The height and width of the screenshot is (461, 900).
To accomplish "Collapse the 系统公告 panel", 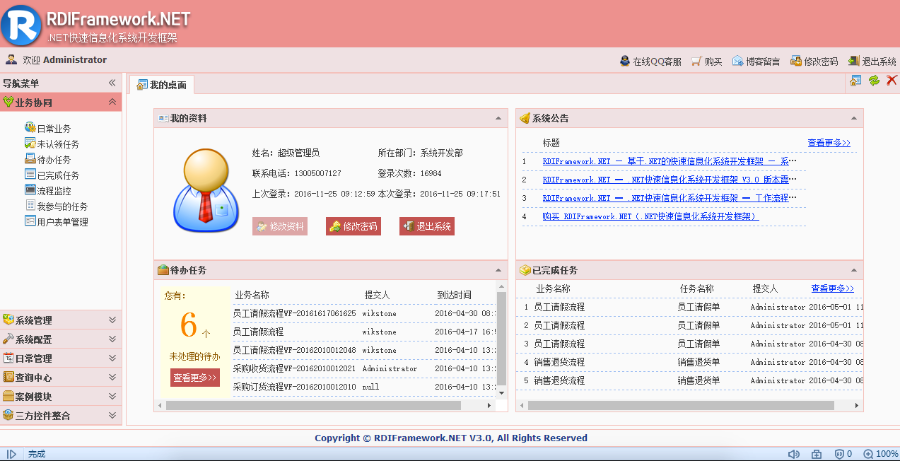I will click(854, 118).
